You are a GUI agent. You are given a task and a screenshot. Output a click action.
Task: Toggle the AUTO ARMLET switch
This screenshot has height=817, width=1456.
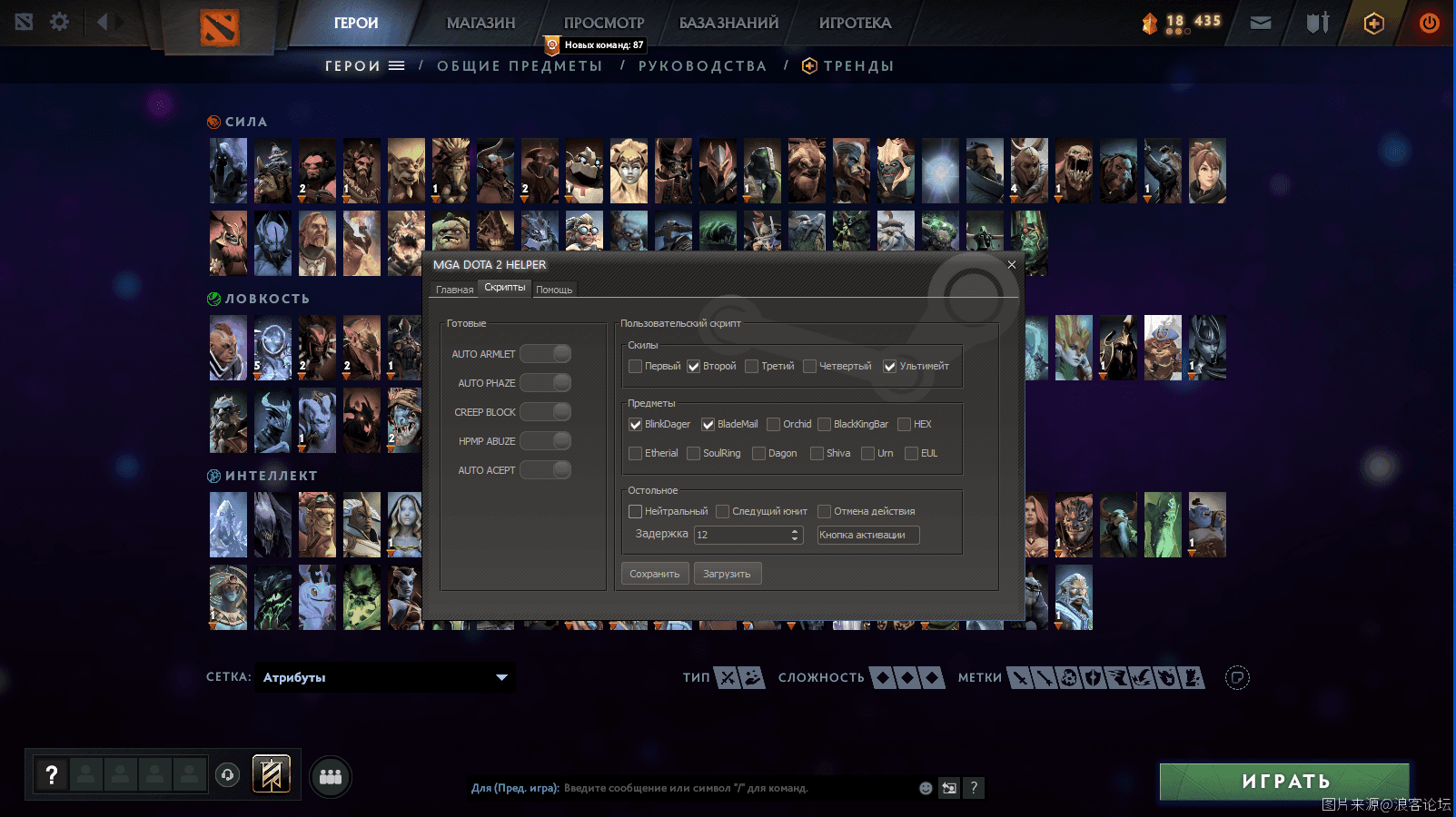tap(545, 354)
